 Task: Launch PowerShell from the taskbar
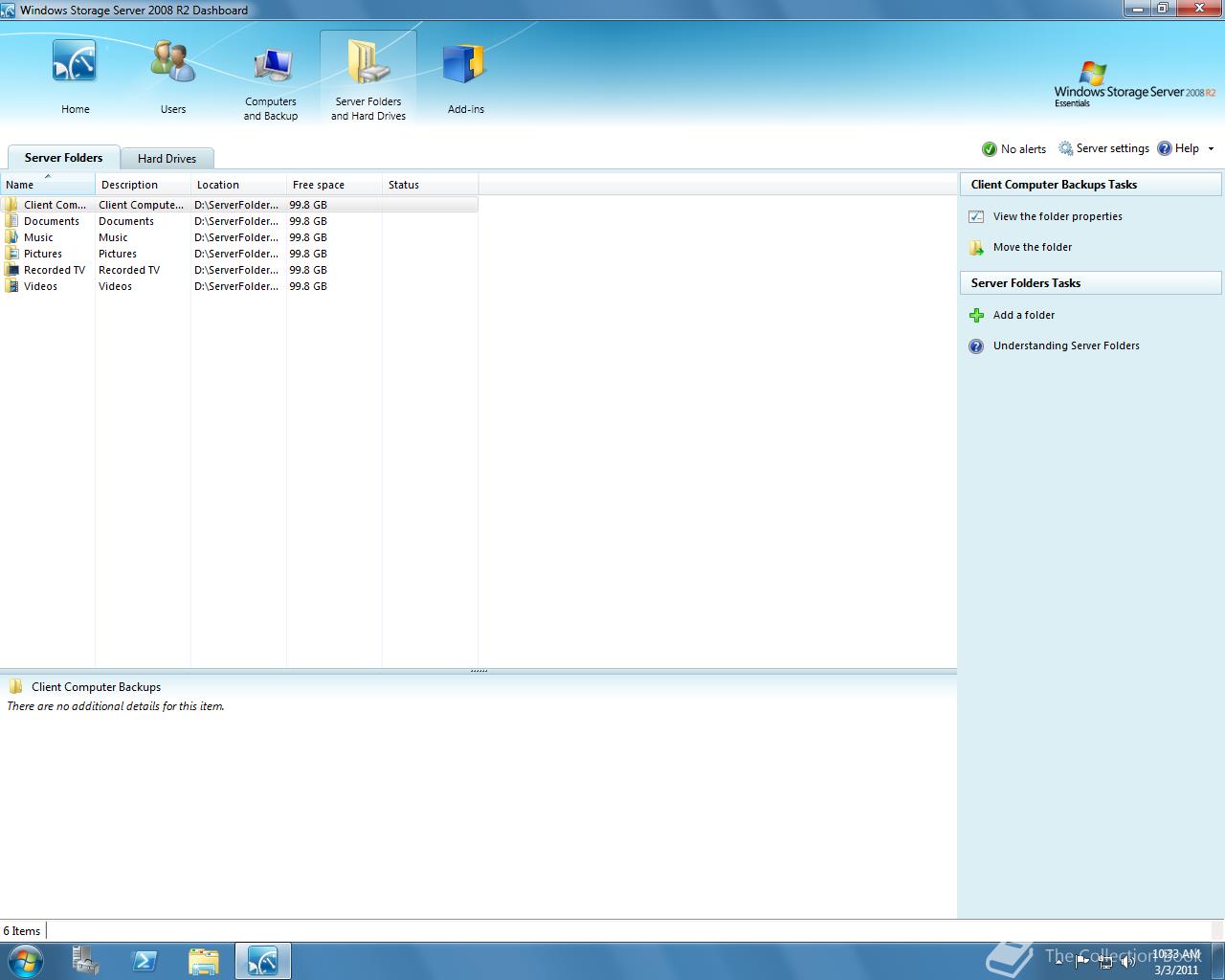coord(145,961)
